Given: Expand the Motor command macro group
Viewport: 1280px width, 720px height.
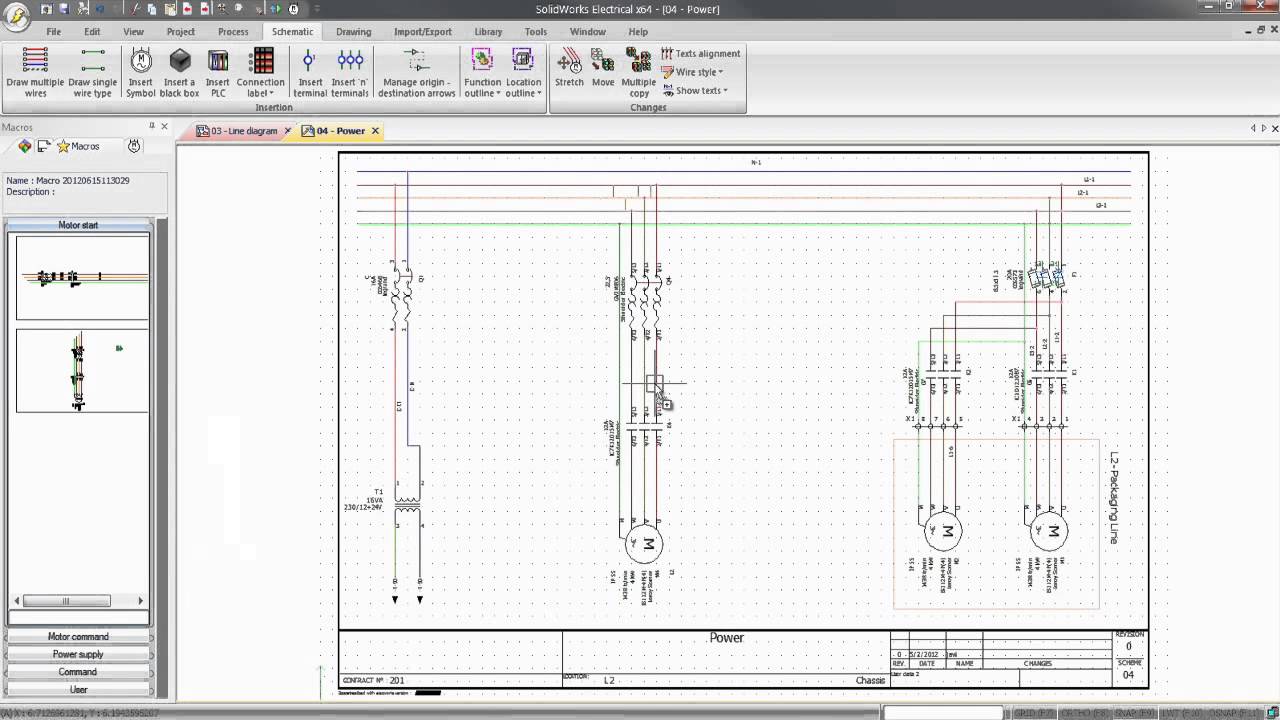Looking at the screenshot, I should point(78,637).
